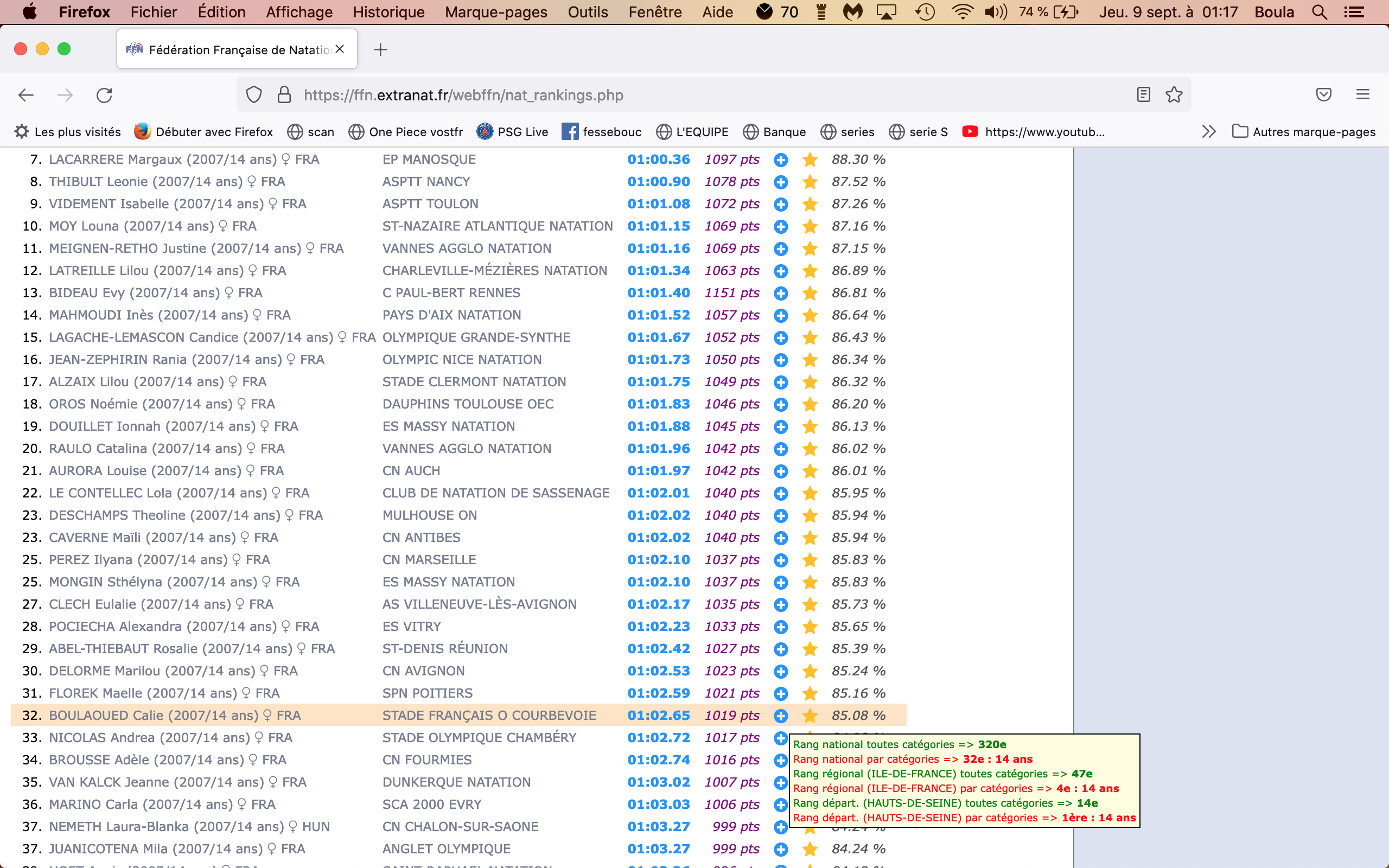1389x868 pixels.
Task: Open Firefox application hamburger menu
Action: coord(1362,95)
